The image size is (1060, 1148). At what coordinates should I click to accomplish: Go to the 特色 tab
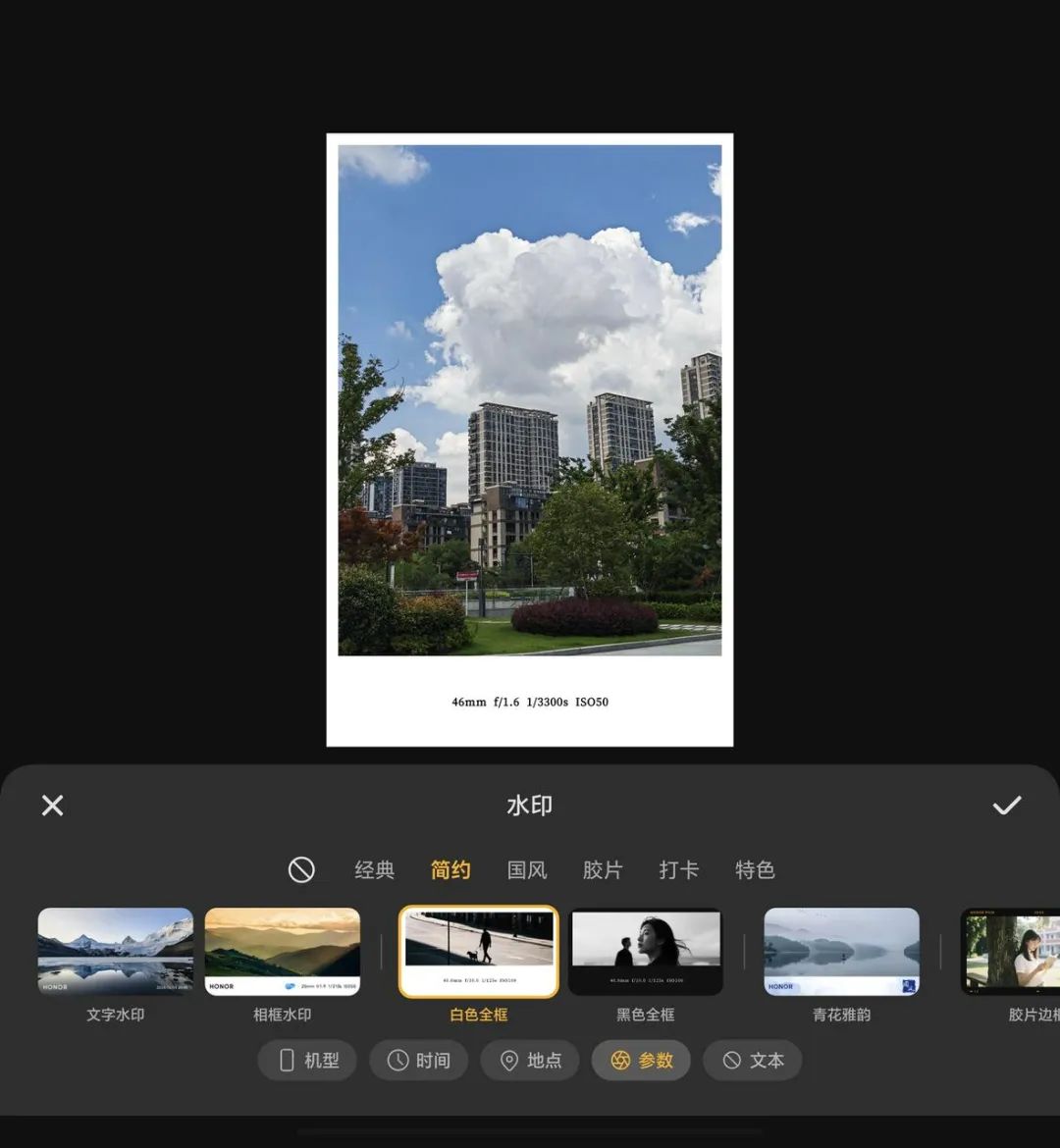pos(756,869)
